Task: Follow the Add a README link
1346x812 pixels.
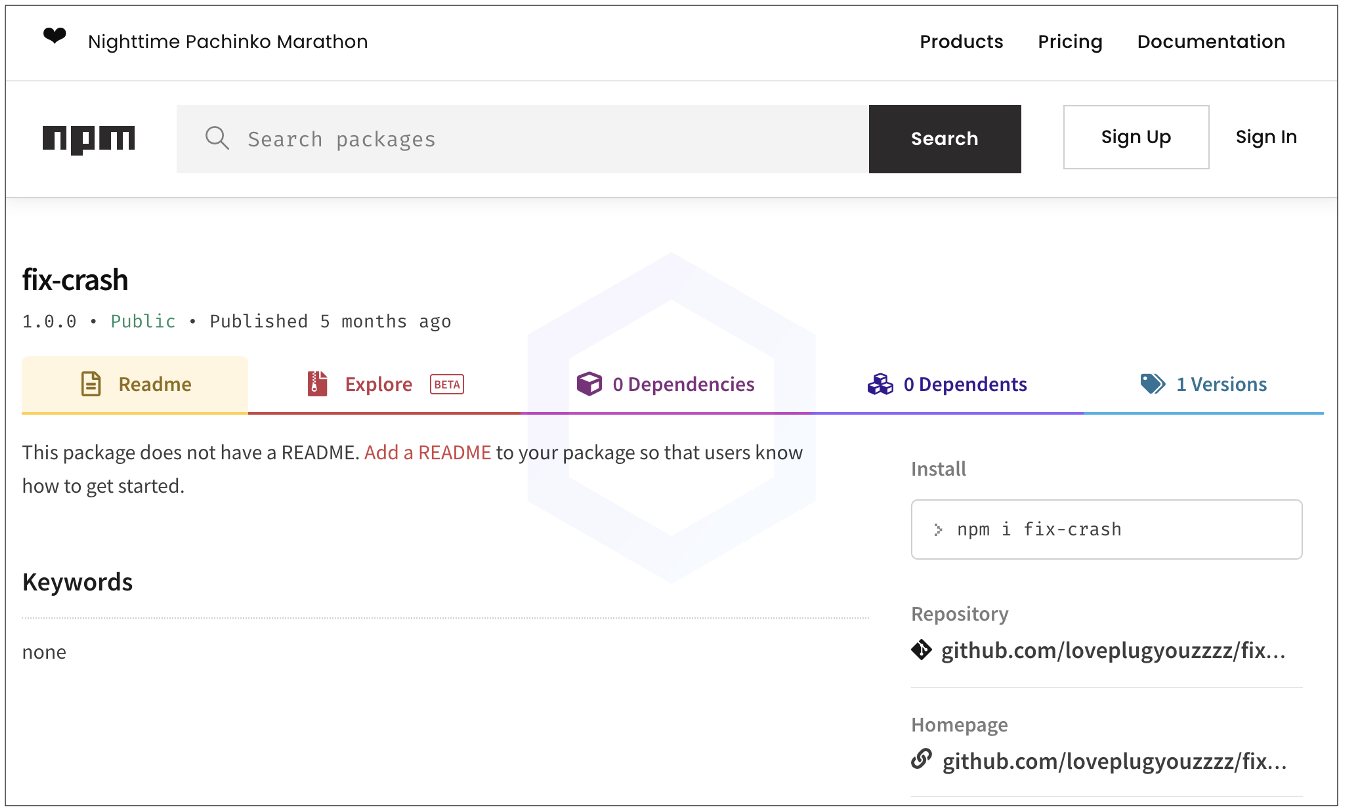Action: [x=427, y=452]
